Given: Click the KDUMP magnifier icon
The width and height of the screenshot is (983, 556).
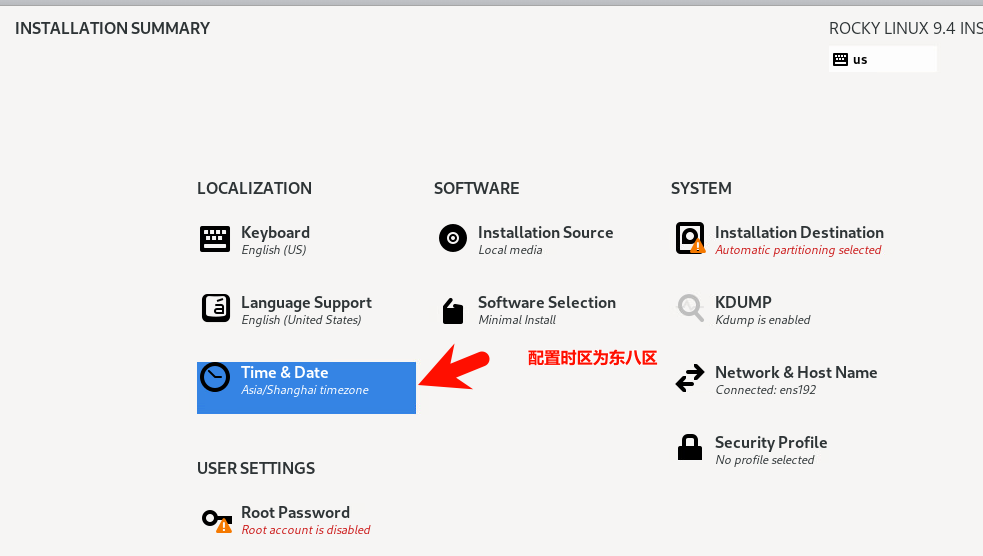Looking at the screenshot, I should click(690, 308).
